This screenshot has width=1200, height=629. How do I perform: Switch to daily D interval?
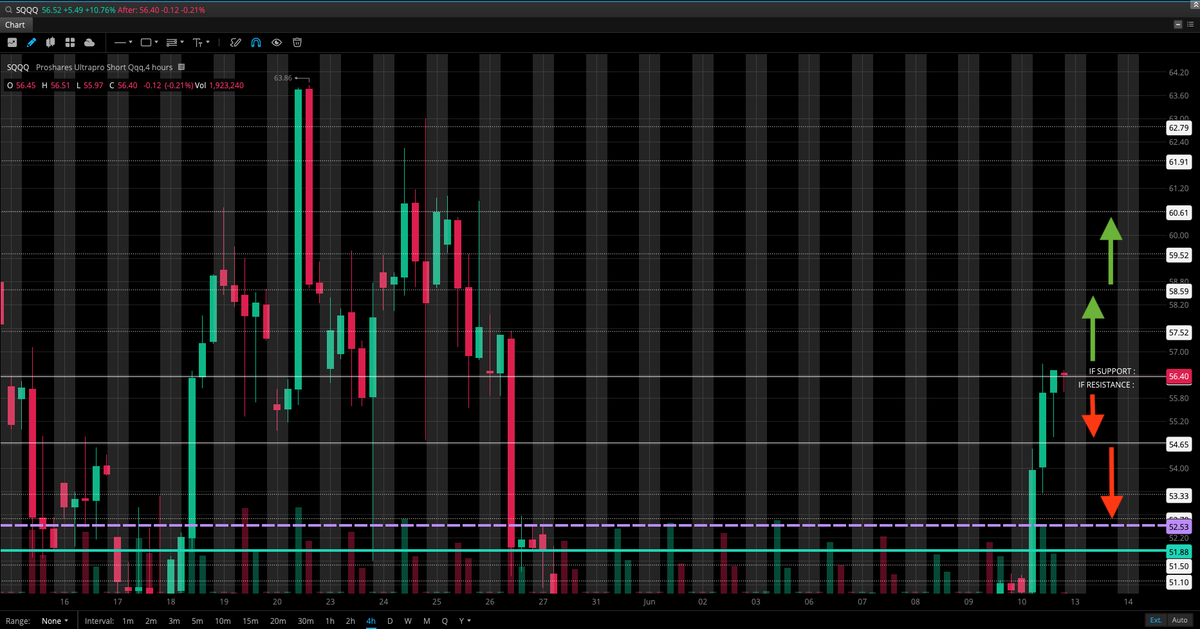click(390, 621)
